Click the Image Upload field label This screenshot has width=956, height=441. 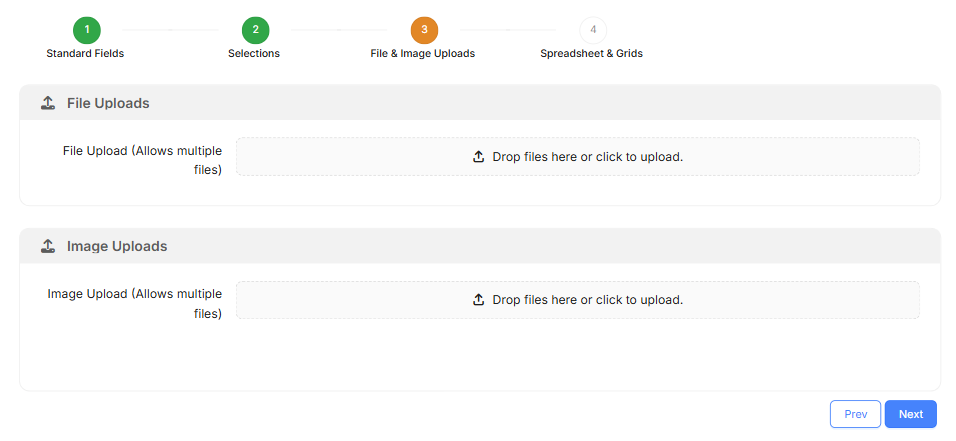tap(135, 304)
